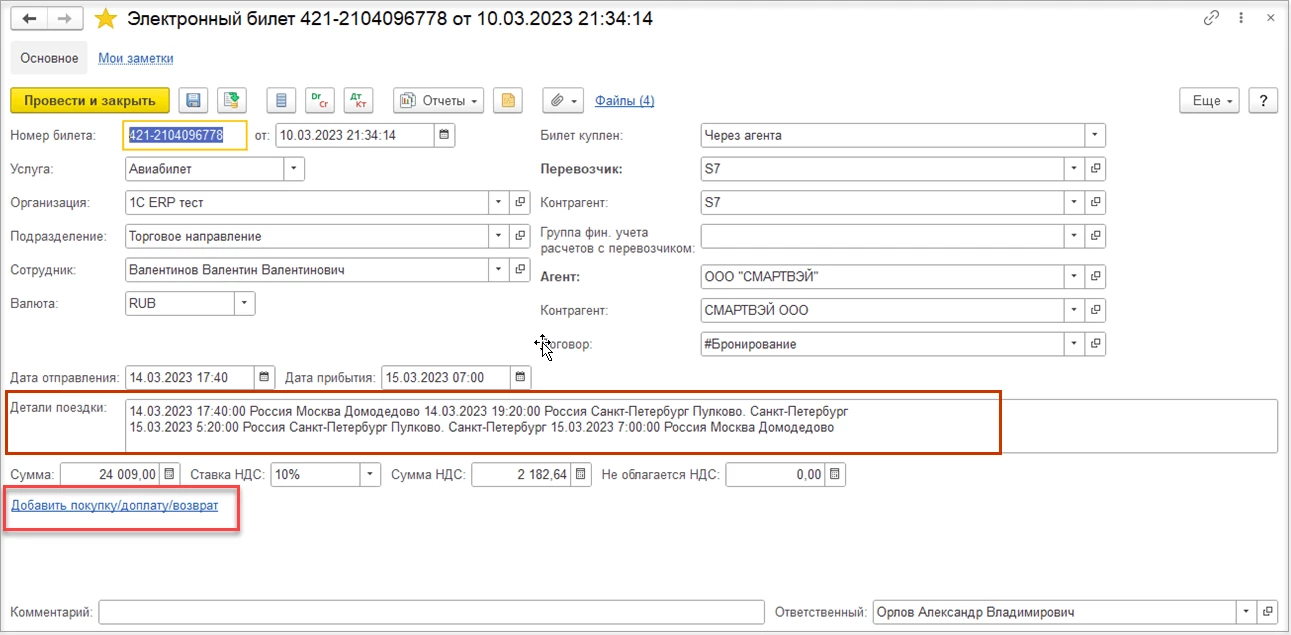
Task: Open the Организация record with the open icon
Action: click(520, 202)
